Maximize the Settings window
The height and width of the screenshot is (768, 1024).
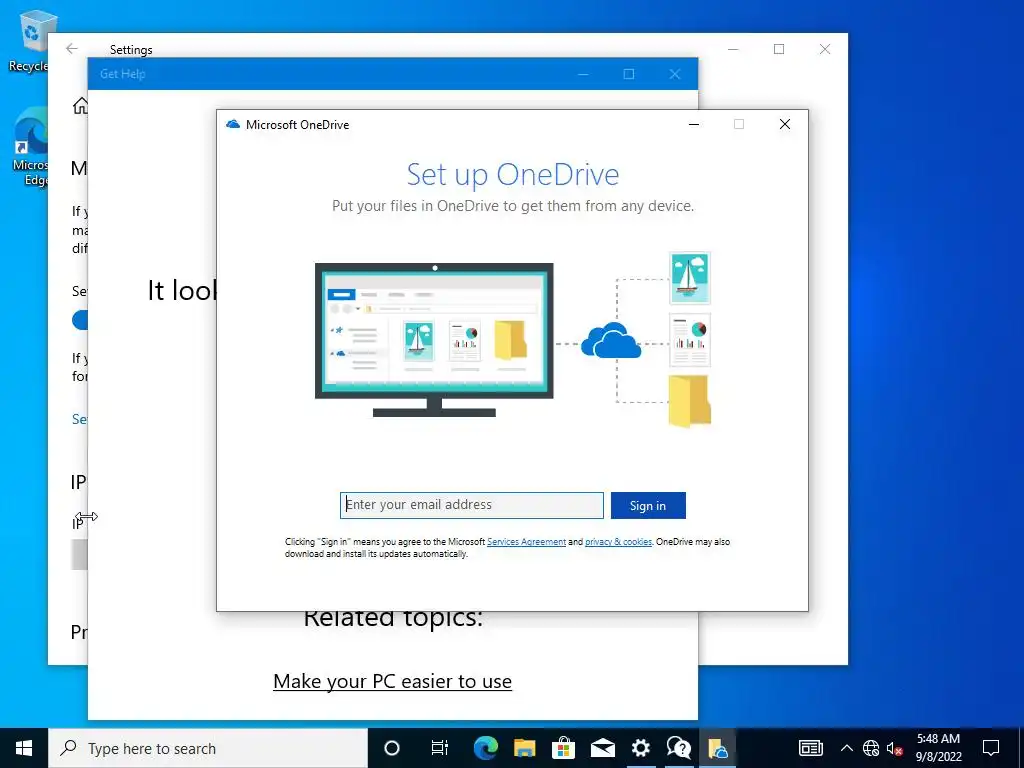click(x=778, y=49)
